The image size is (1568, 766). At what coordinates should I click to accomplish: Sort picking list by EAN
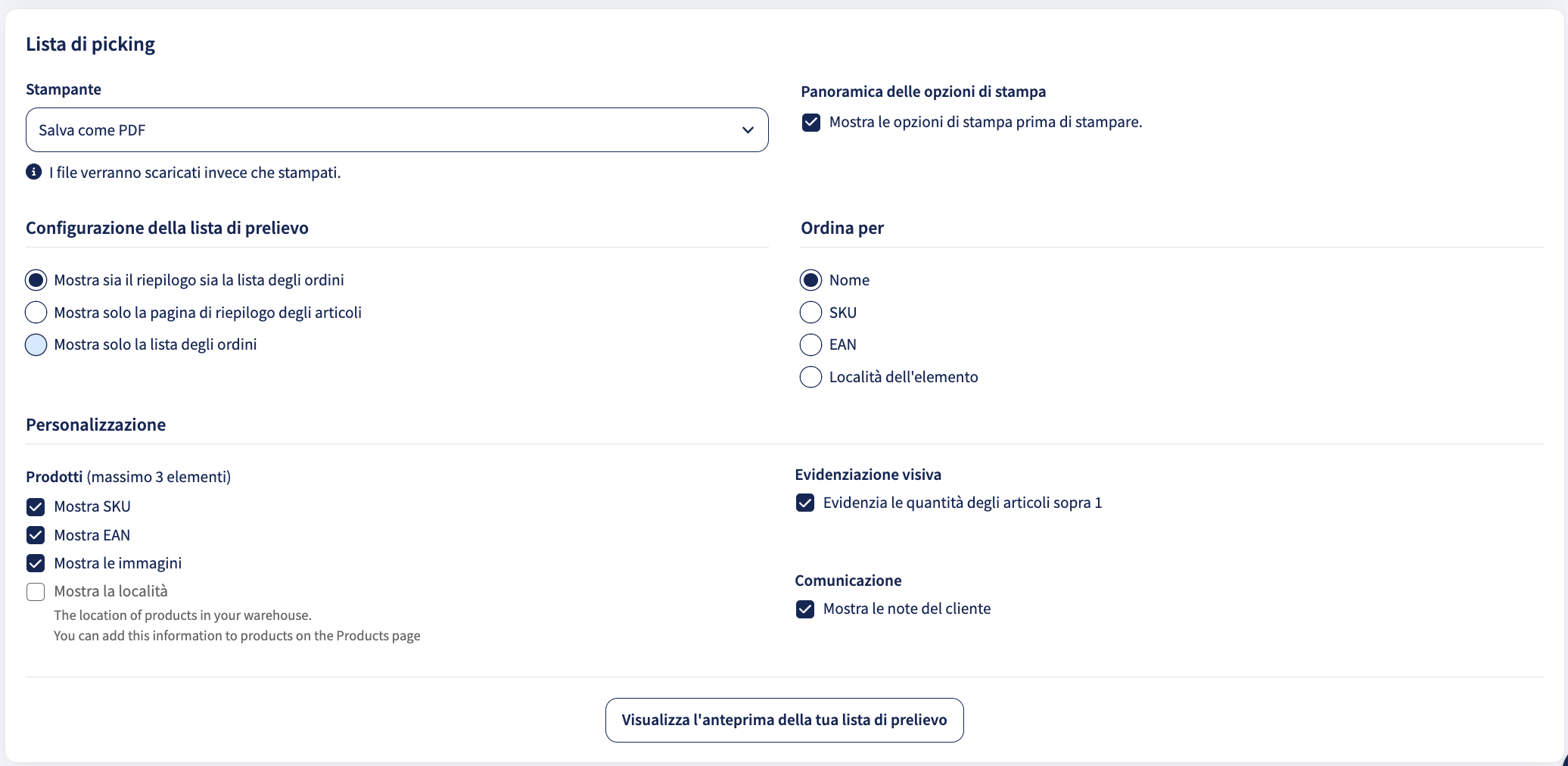[x=810, y=344]
